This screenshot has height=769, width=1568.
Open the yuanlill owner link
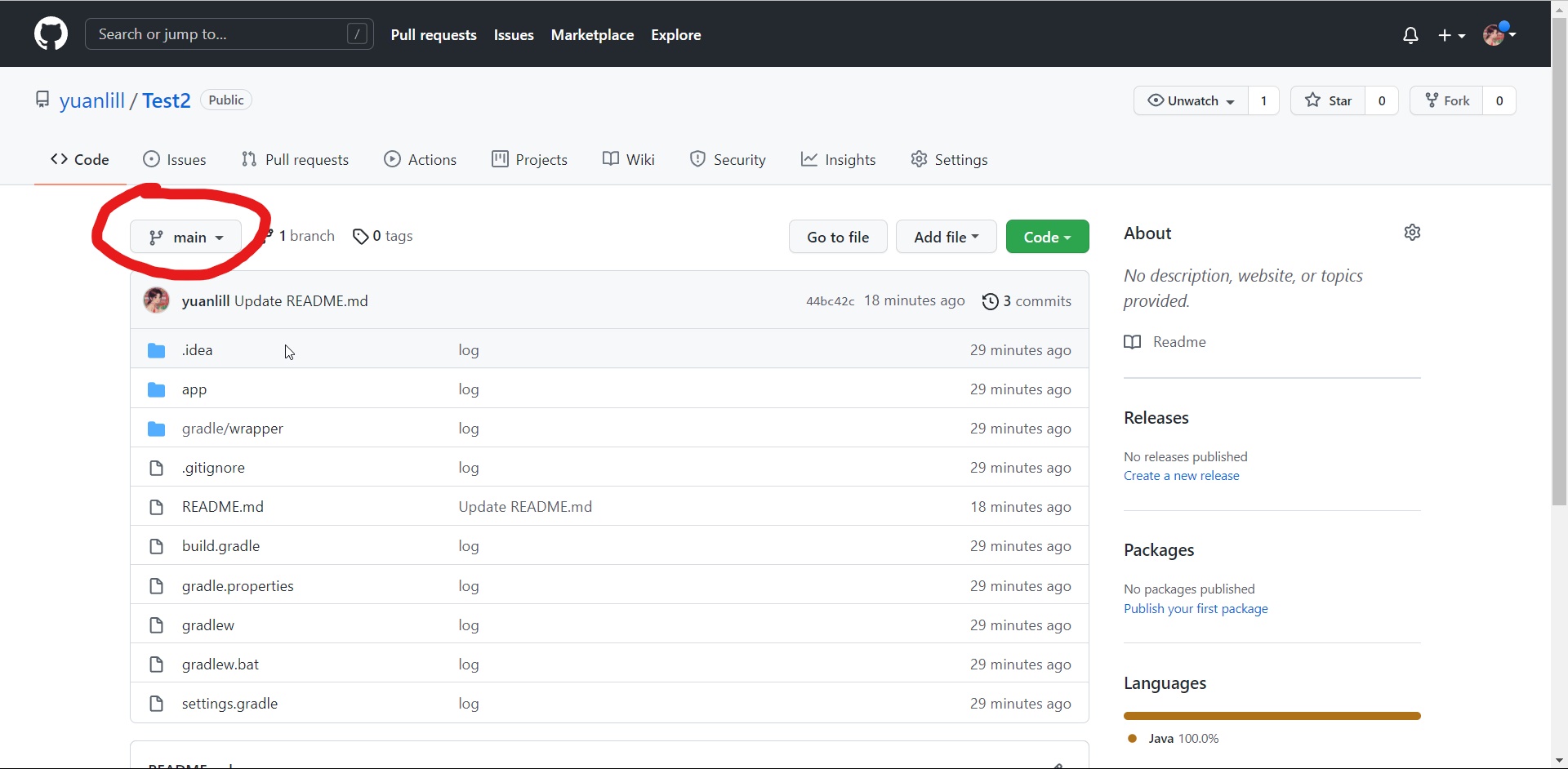[92, 100]
